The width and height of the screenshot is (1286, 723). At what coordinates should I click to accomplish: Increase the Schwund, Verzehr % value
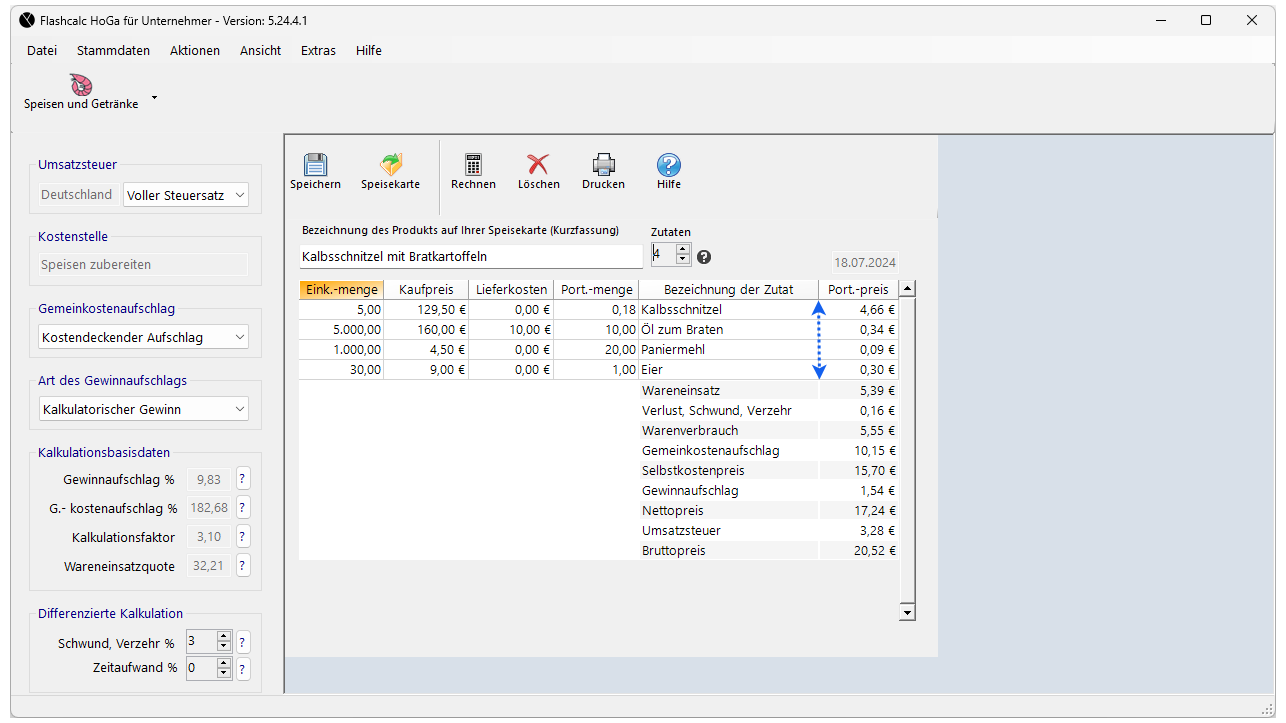coord(224,636)
